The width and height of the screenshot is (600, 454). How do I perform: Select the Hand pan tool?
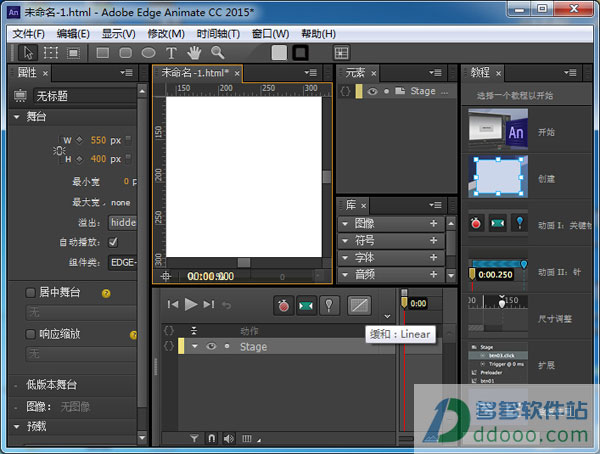coord(194,53)
